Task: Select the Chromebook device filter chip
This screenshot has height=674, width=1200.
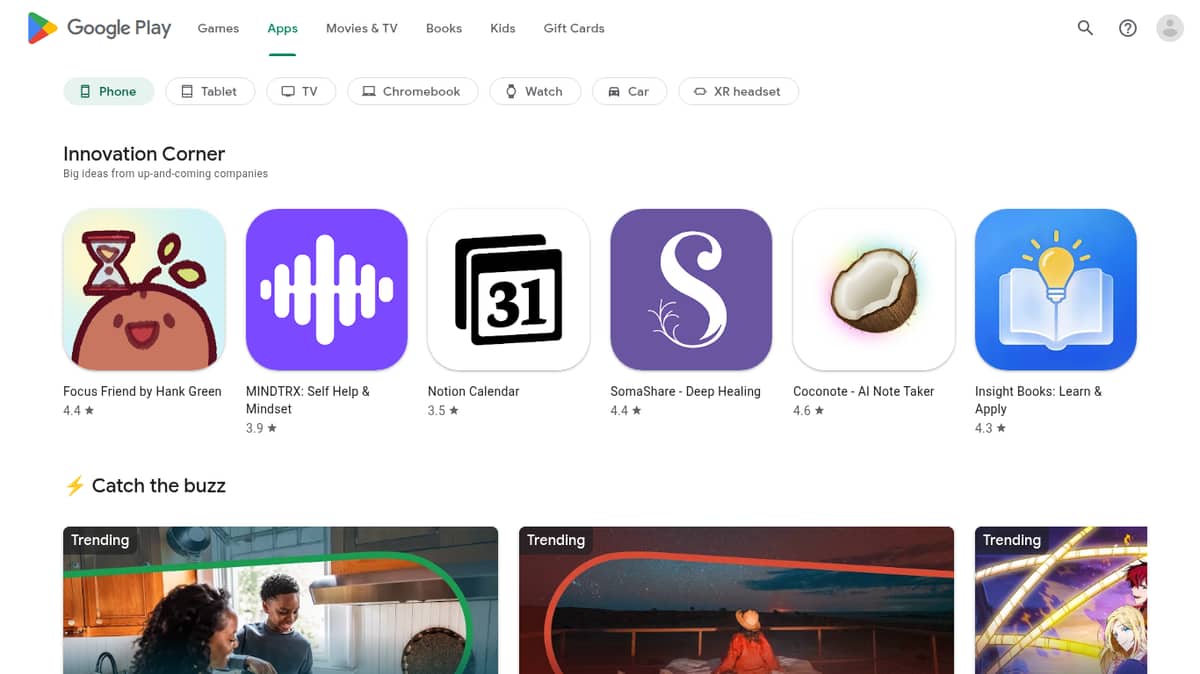Action: click(x=411, y=91)
